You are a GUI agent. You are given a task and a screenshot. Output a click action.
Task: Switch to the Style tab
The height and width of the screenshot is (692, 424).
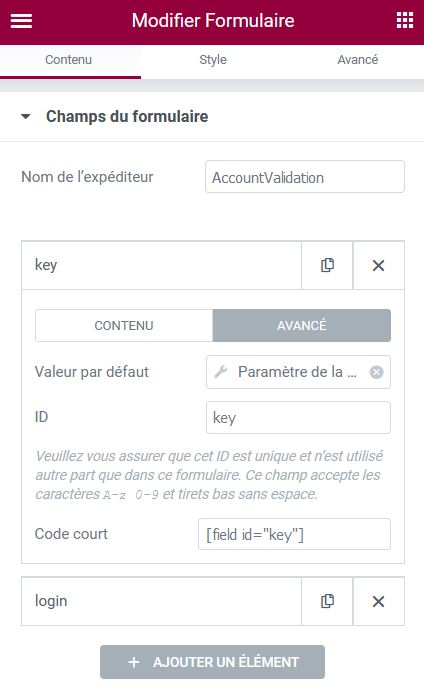pos(213,60)
